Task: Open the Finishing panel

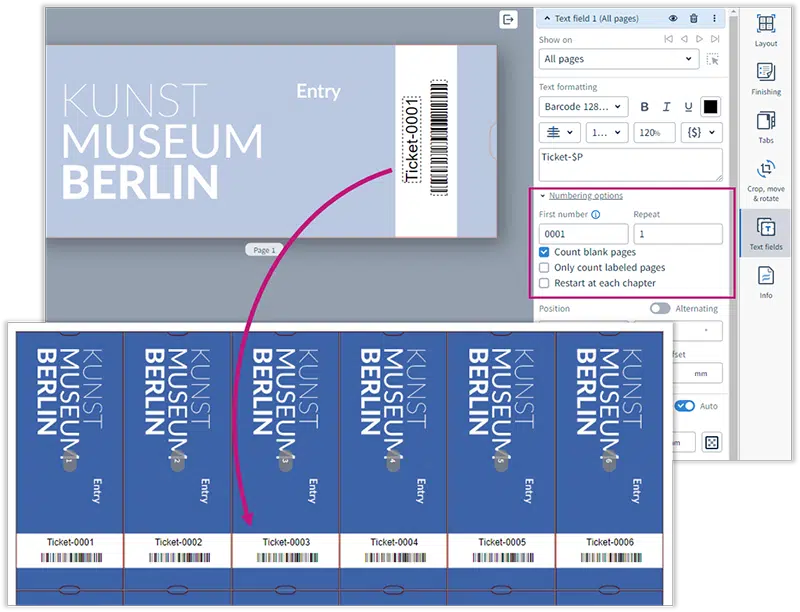Action: point(766,79)
